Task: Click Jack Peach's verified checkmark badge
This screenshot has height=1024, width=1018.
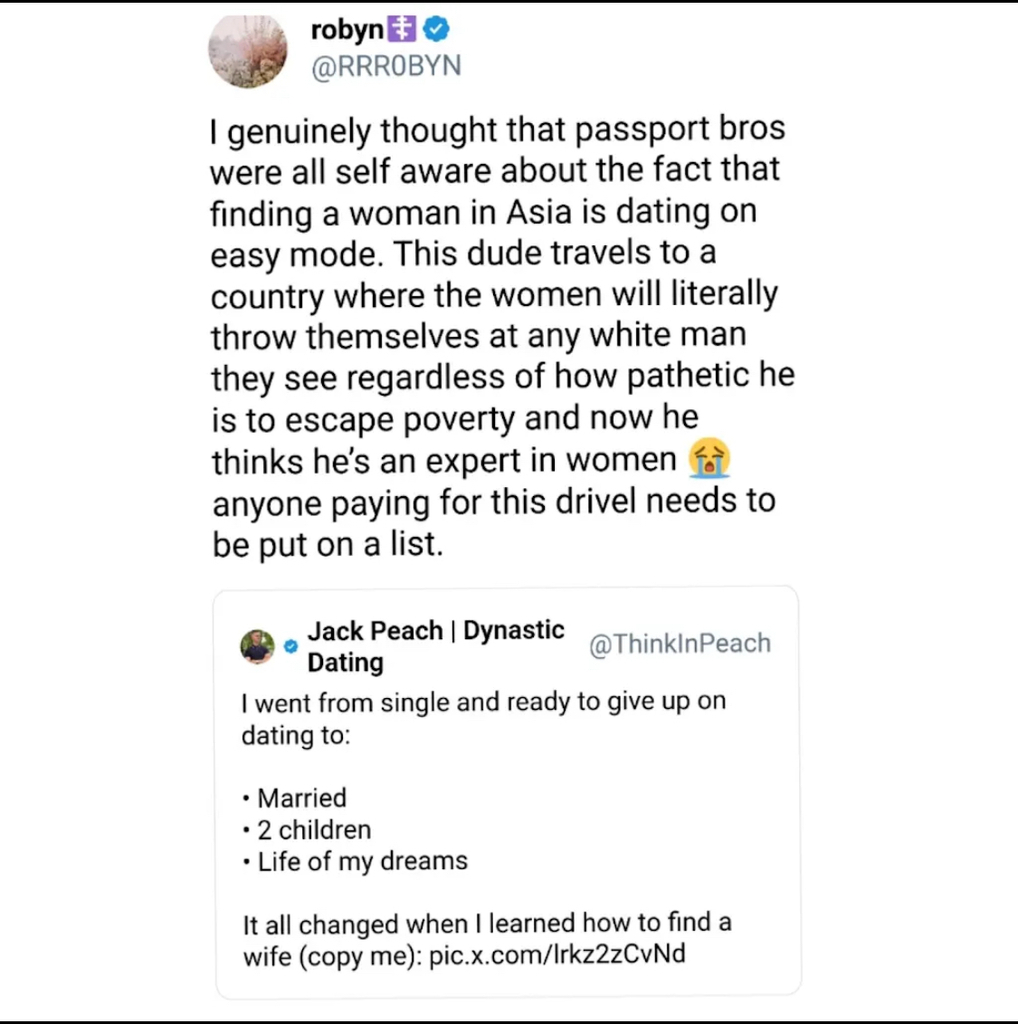Action: [290, 647]
